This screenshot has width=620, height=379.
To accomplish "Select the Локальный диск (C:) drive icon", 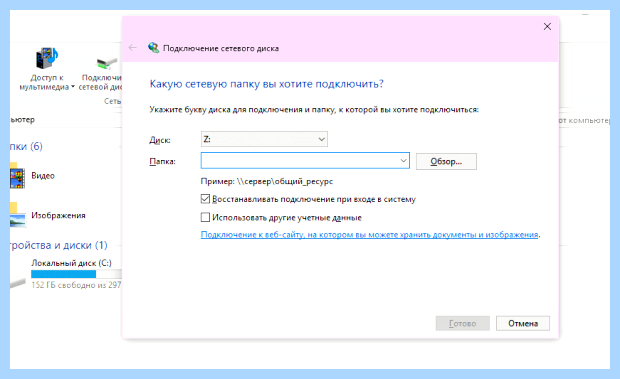I will coord(18,282).
